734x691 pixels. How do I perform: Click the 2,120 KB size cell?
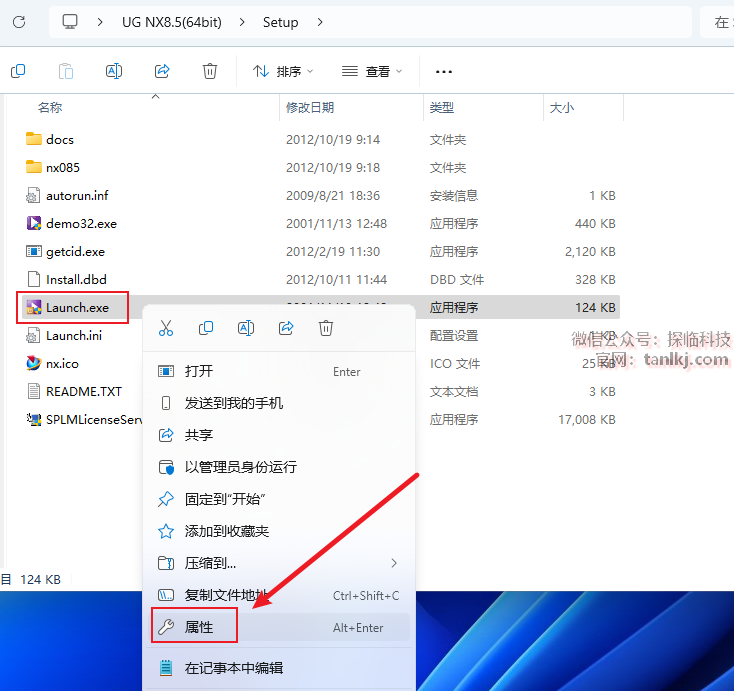[590, 251]
